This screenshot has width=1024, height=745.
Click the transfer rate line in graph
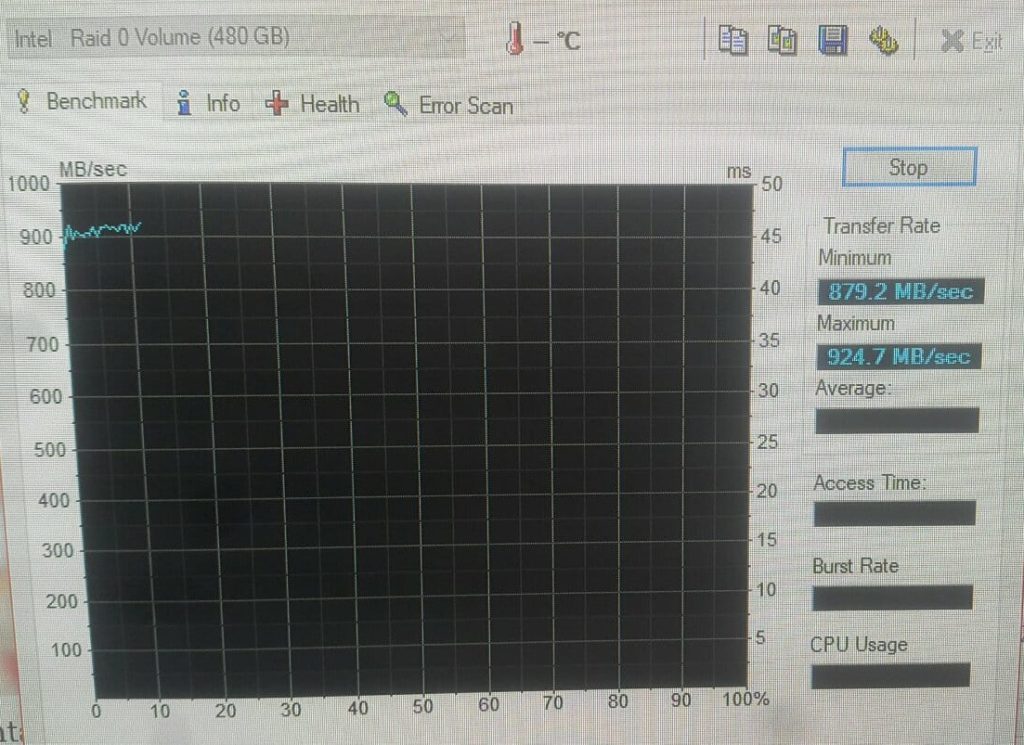tap(102, 232)
